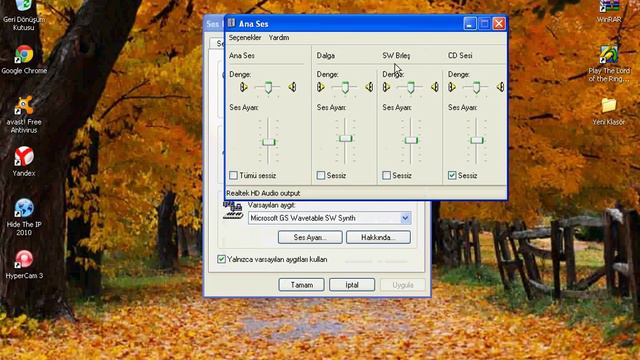Click the Realtek HD Audio output status text
640x360 pixels.
[263, 193]
